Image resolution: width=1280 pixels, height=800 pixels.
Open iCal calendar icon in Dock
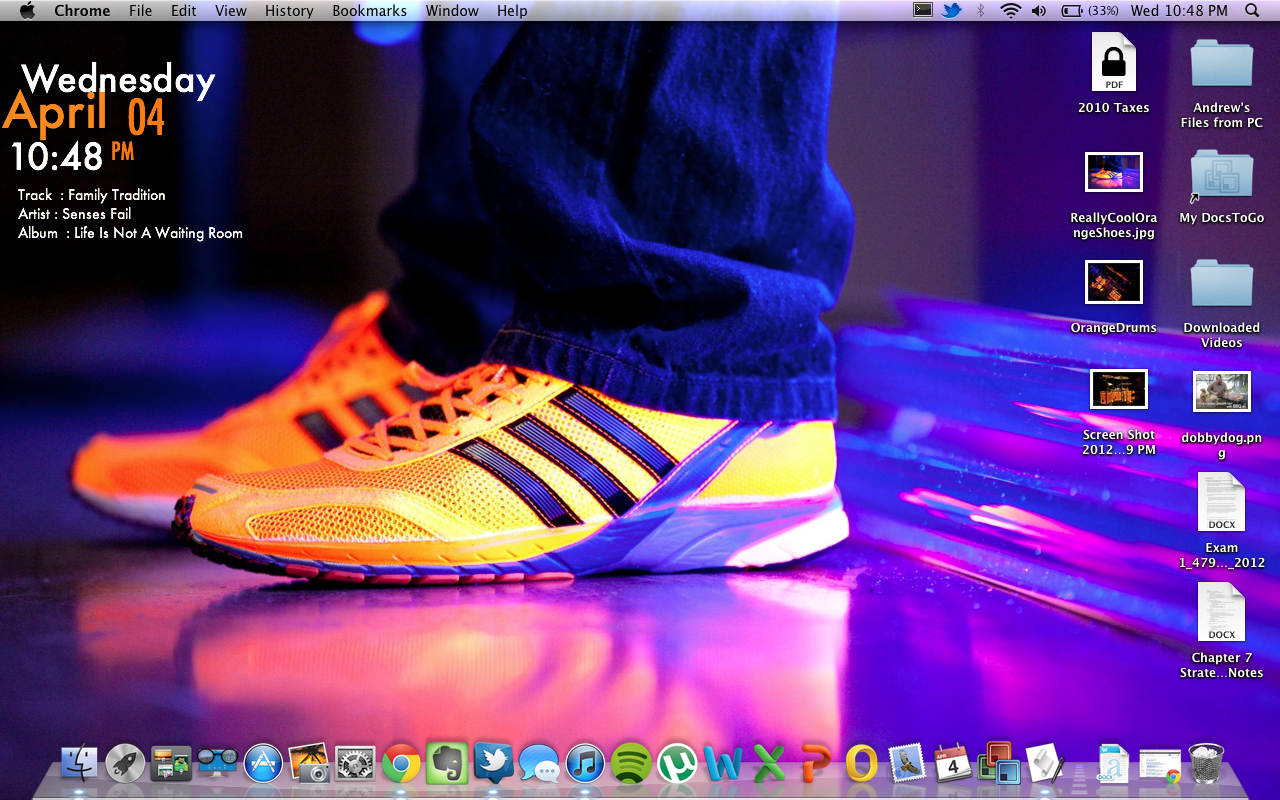[953, 763]
